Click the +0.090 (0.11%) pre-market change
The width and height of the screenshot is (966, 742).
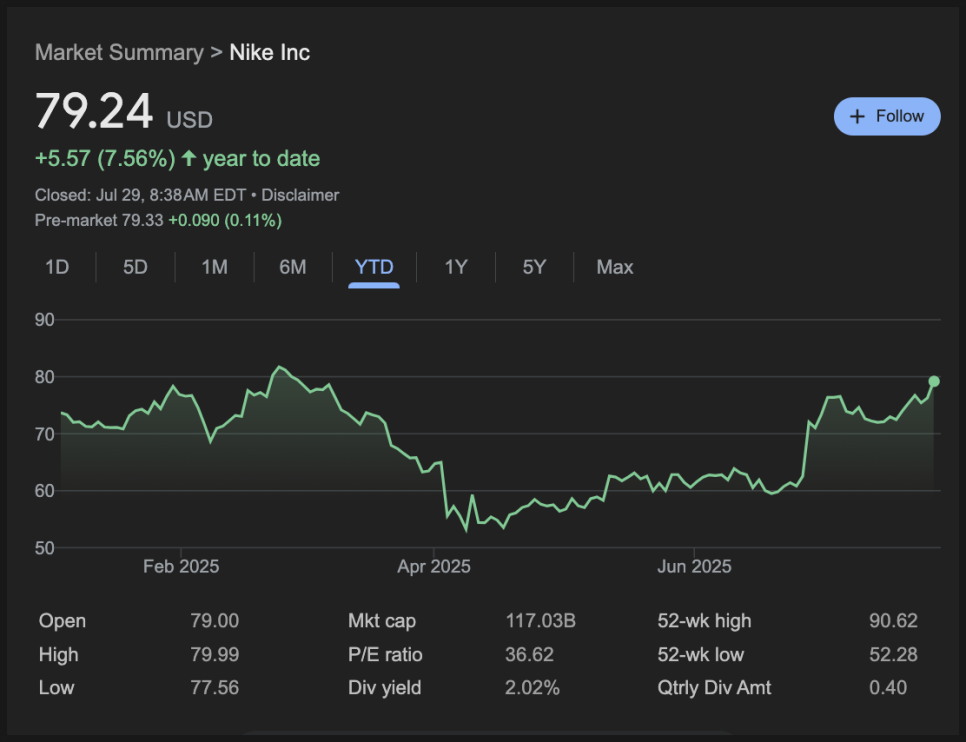click(225, 220)
